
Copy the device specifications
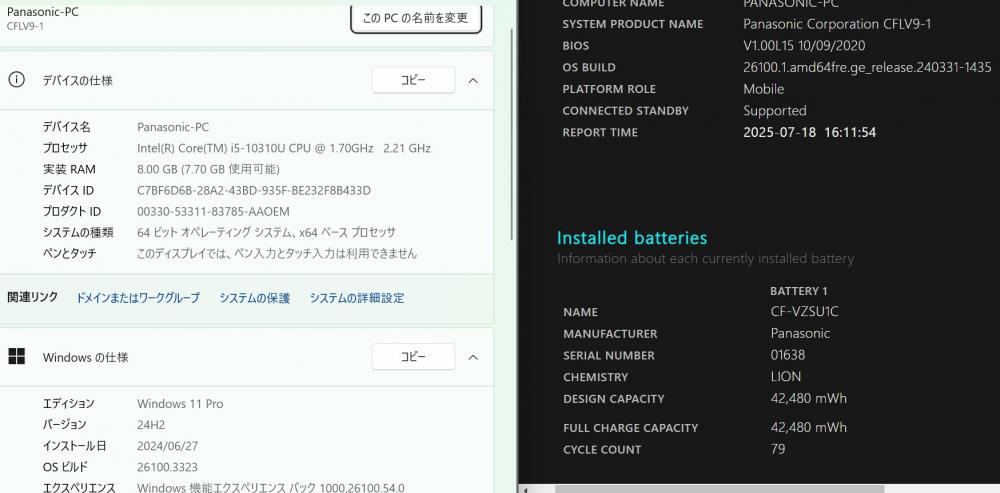[x=413, y=80]
